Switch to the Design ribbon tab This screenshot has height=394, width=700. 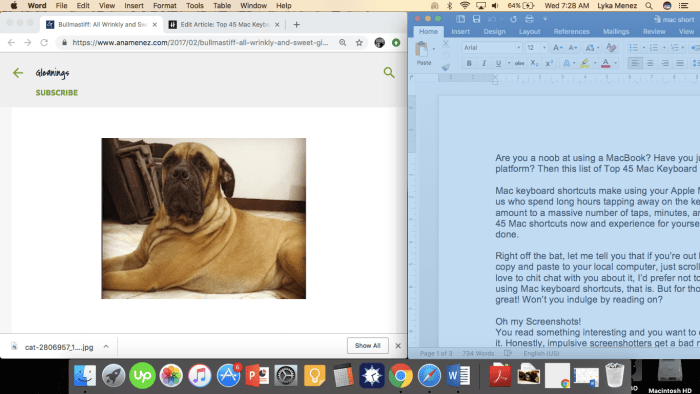tap(494, 32)
